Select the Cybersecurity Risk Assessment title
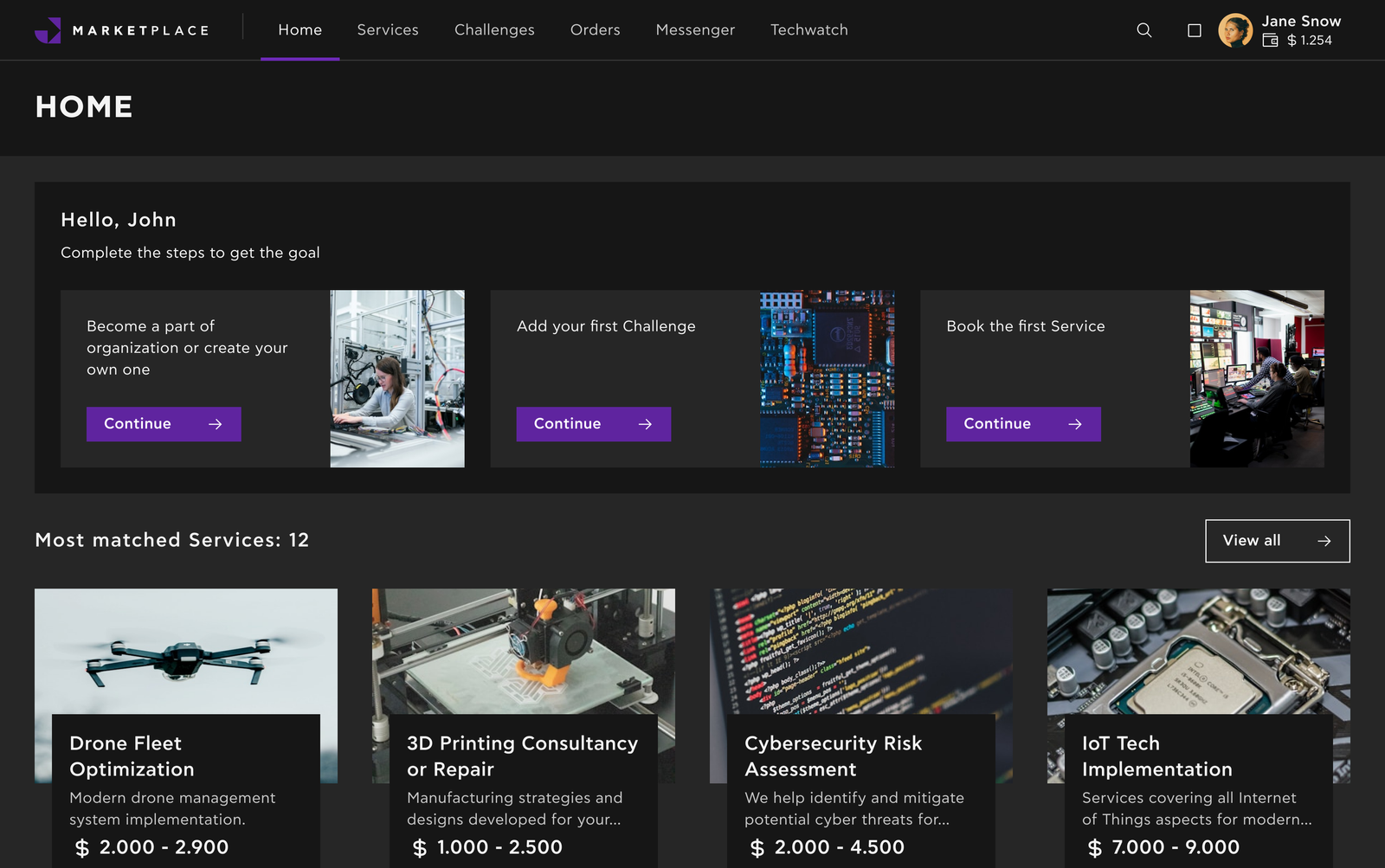 [x=833, y=755]
